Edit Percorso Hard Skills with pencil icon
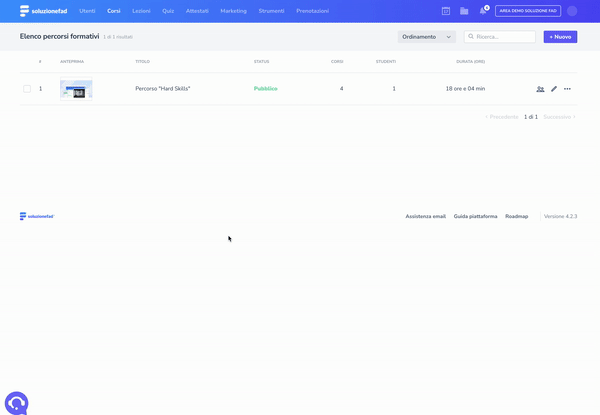The image size is (600, 415). tap(554, 89)
